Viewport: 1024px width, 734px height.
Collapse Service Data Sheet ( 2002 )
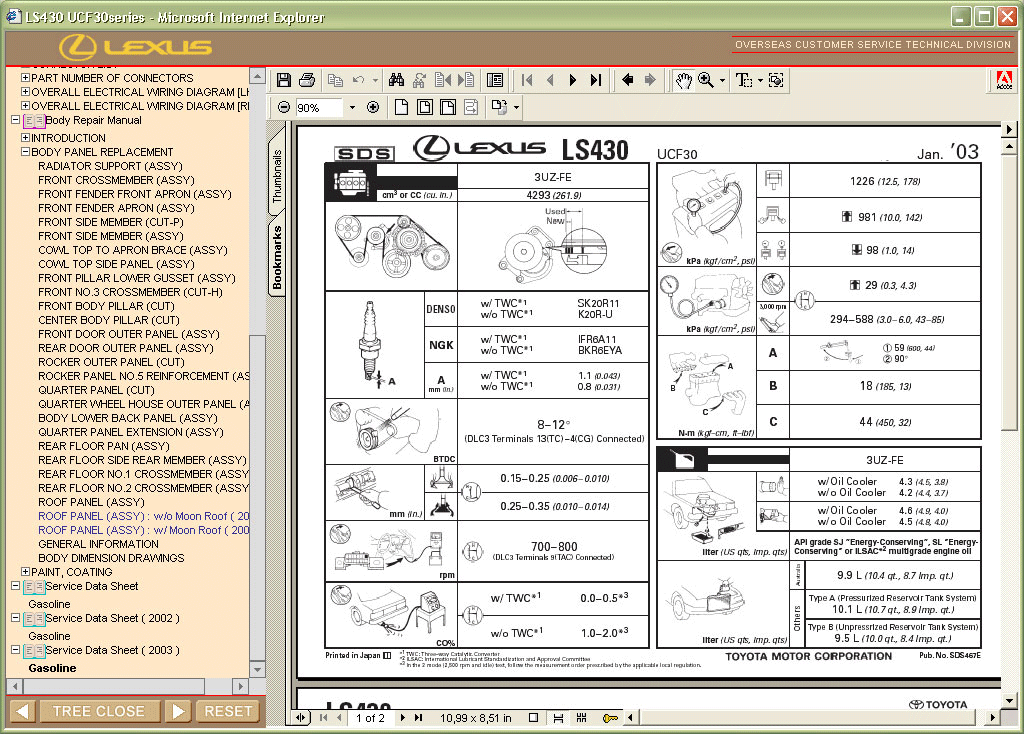(x=15, y=617)
